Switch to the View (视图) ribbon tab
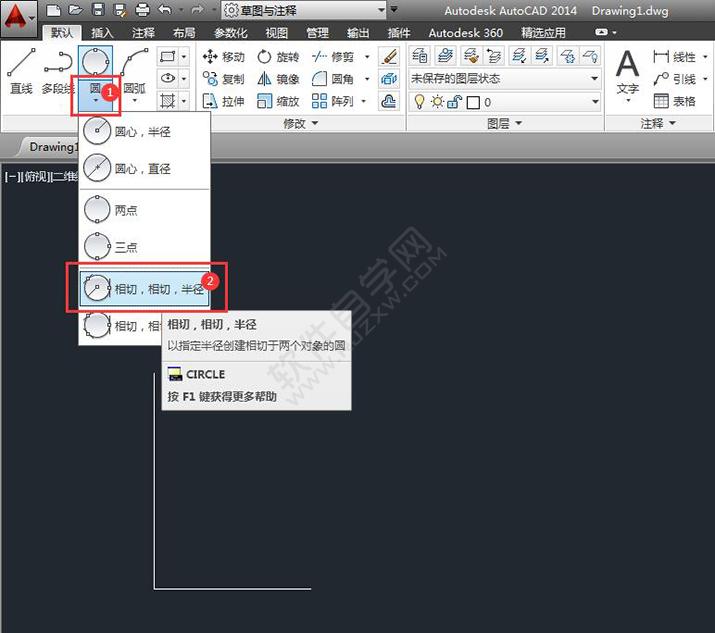Viewport: 715px width, 633px height. [276, 33]
